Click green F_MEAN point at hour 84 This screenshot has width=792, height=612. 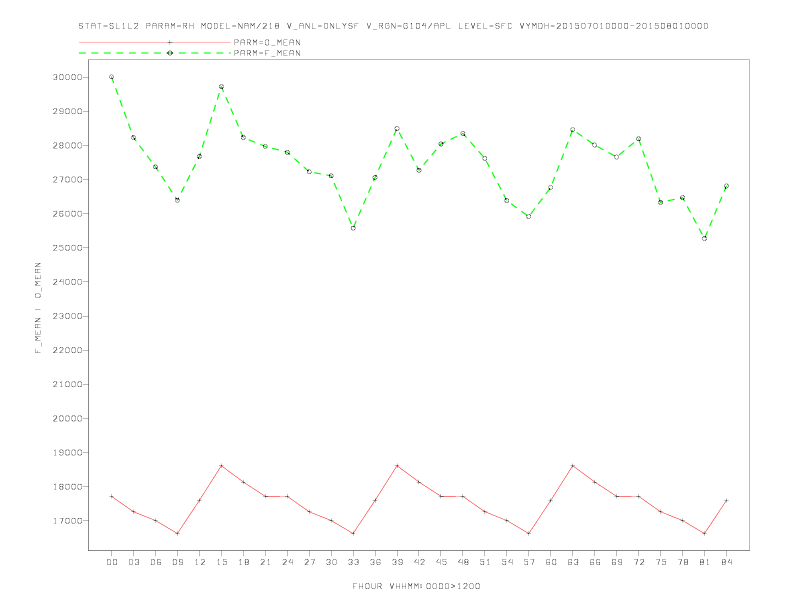point(726,186)
